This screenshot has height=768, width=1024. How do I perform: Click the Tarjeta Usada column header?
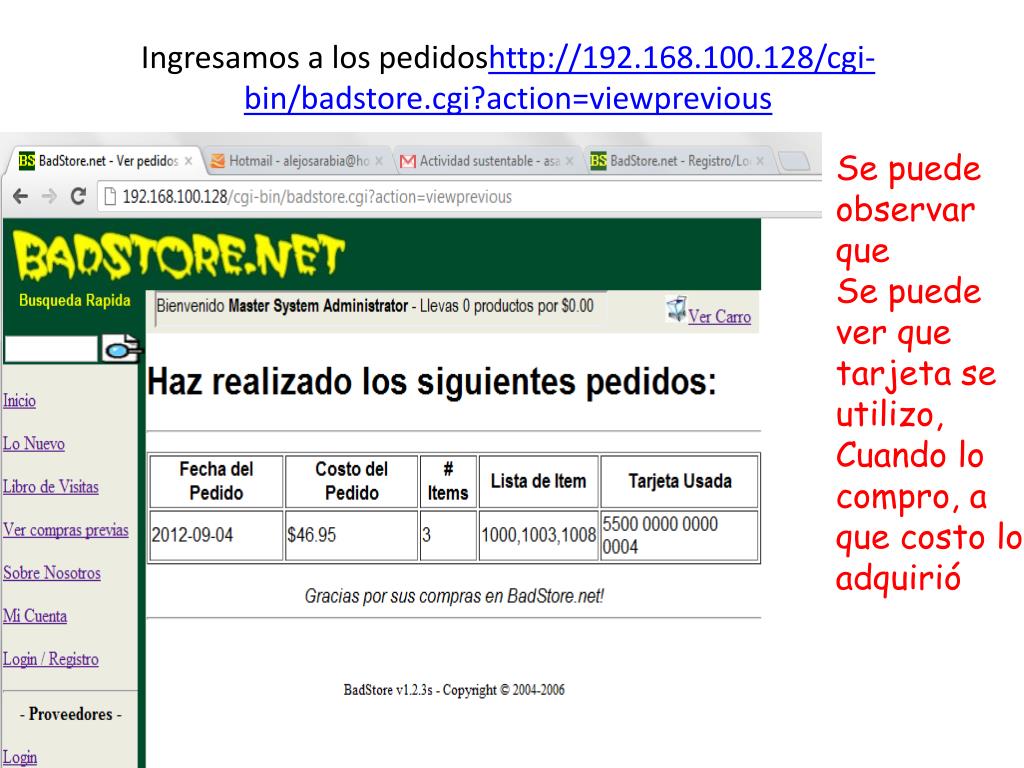tap(680, 481)
